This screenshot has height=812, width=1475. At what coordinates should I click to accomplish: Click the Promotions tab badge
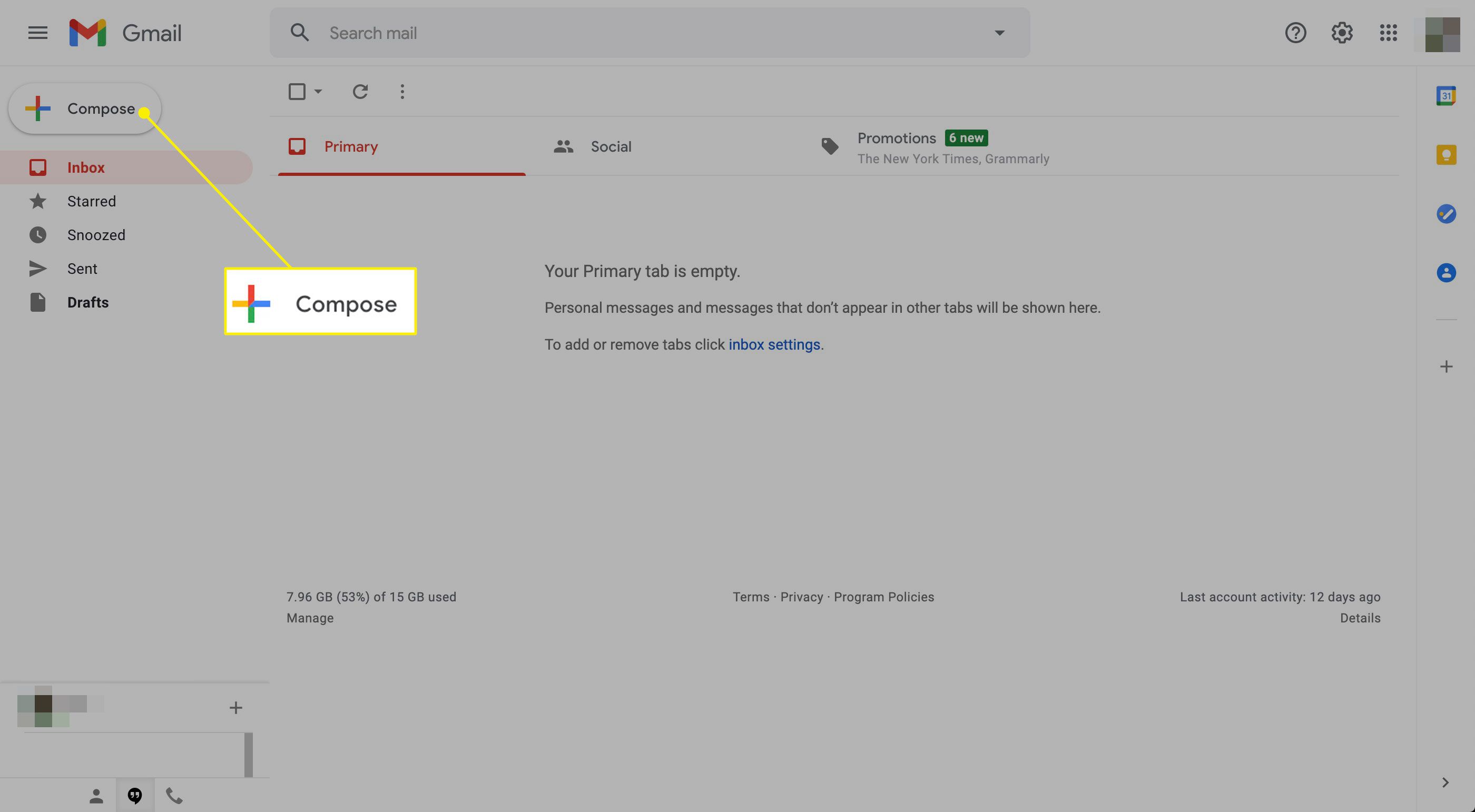(965, 137)
